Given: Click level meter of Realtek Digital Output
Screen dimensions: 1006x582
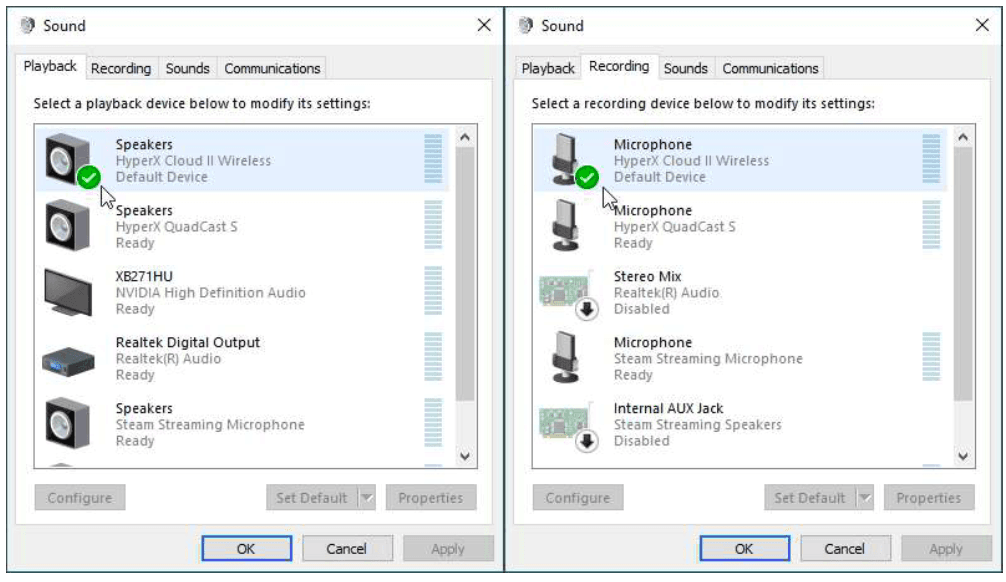Looking at the screenshot, I should [433, 358].
